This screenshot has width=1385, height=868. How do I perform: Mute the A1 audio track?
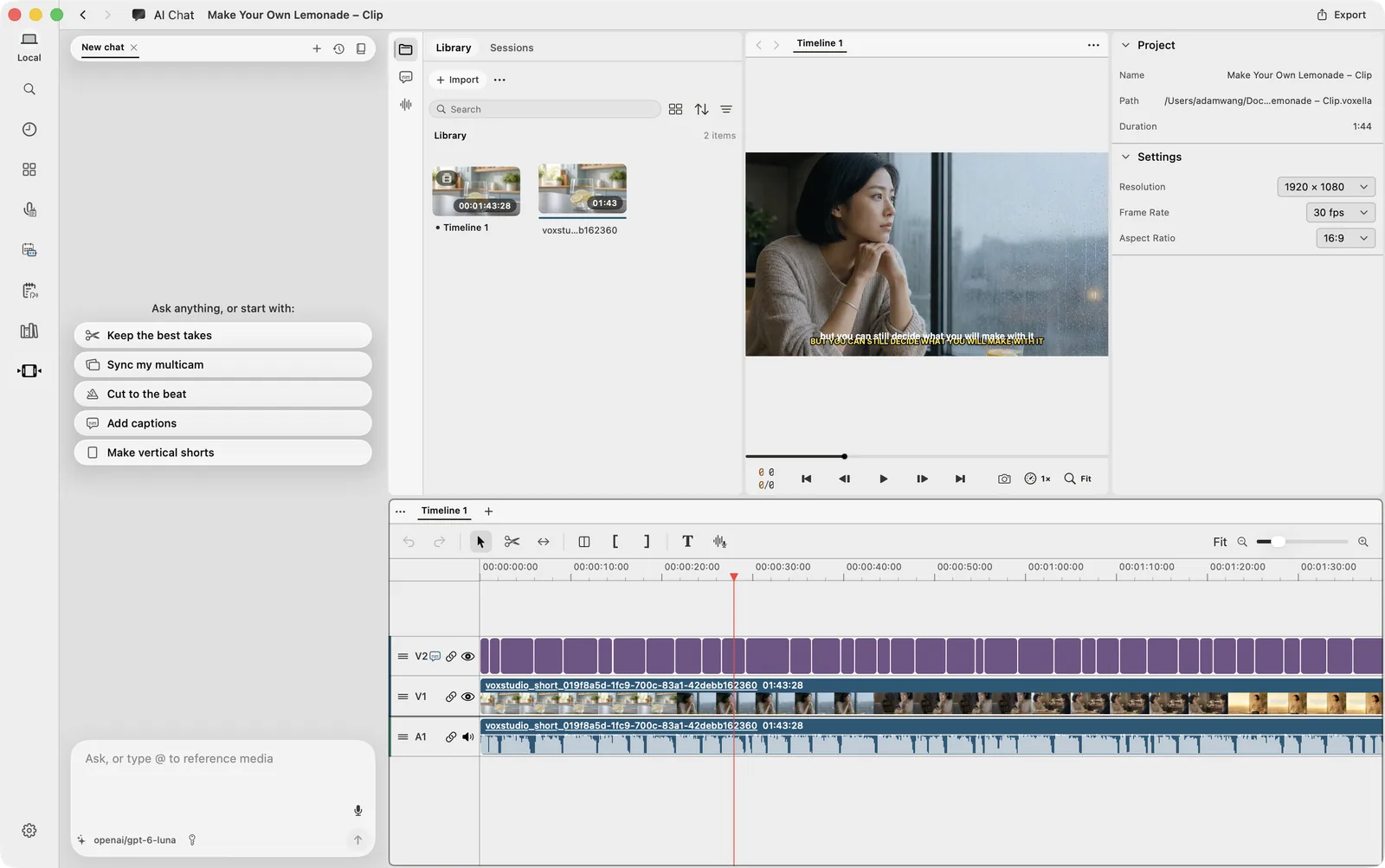point(467,737)
